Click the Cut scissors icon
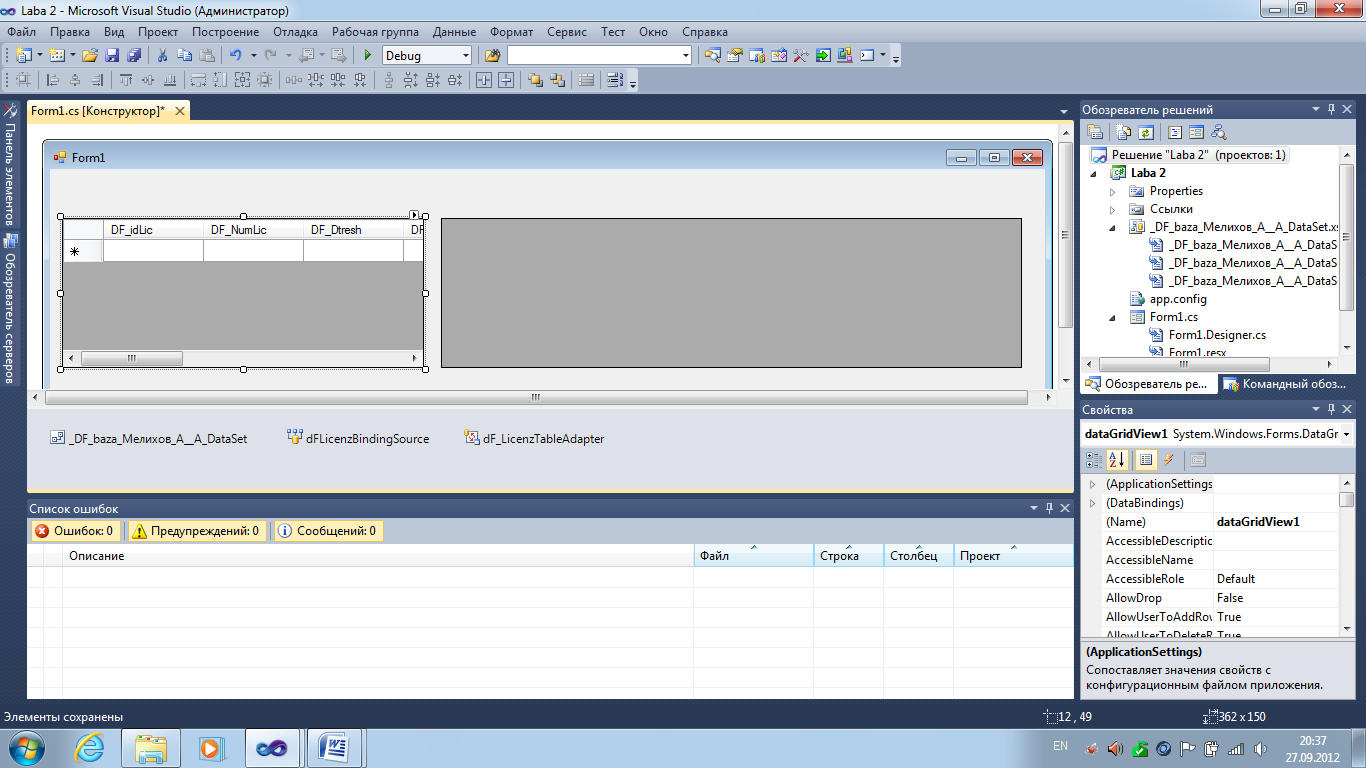The image size is (1366, 768). tap(162, 56)
